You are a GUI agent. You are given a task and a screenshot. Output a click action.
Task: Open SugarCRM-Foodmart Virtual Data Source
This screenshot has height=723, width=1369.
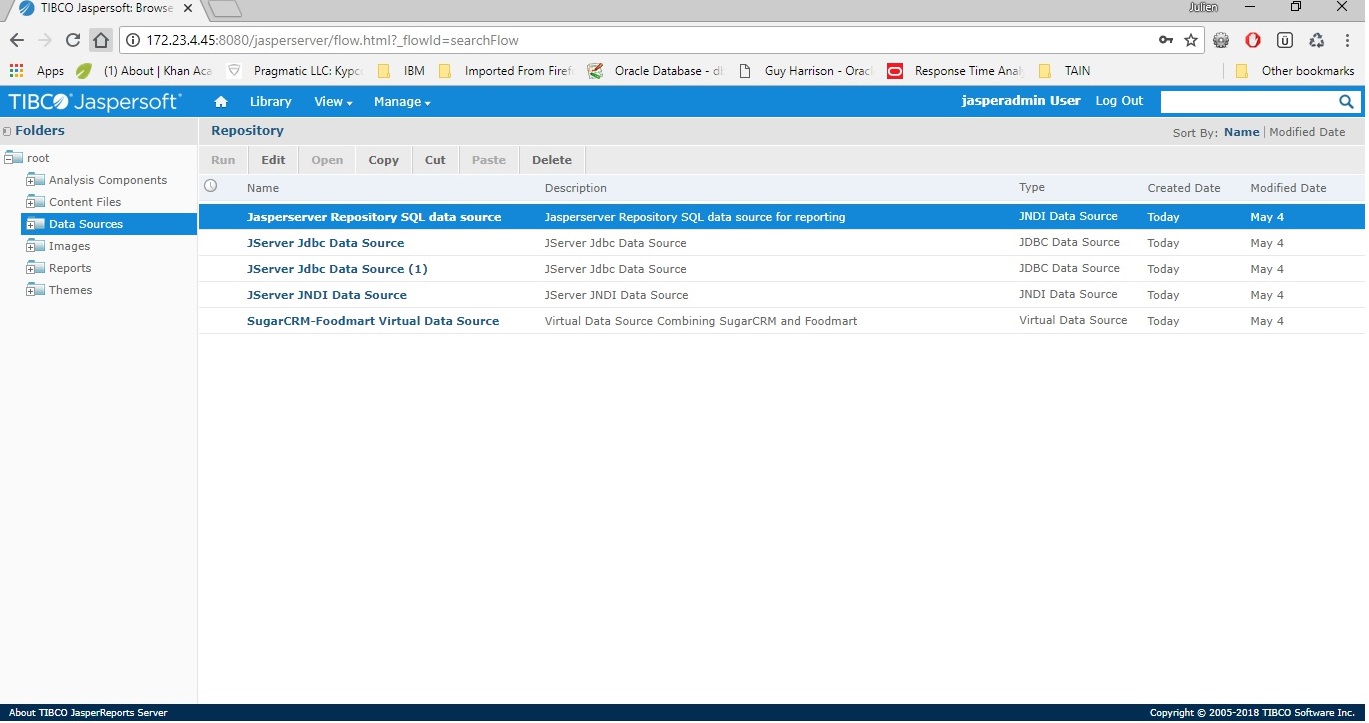(x=373, y=321)
